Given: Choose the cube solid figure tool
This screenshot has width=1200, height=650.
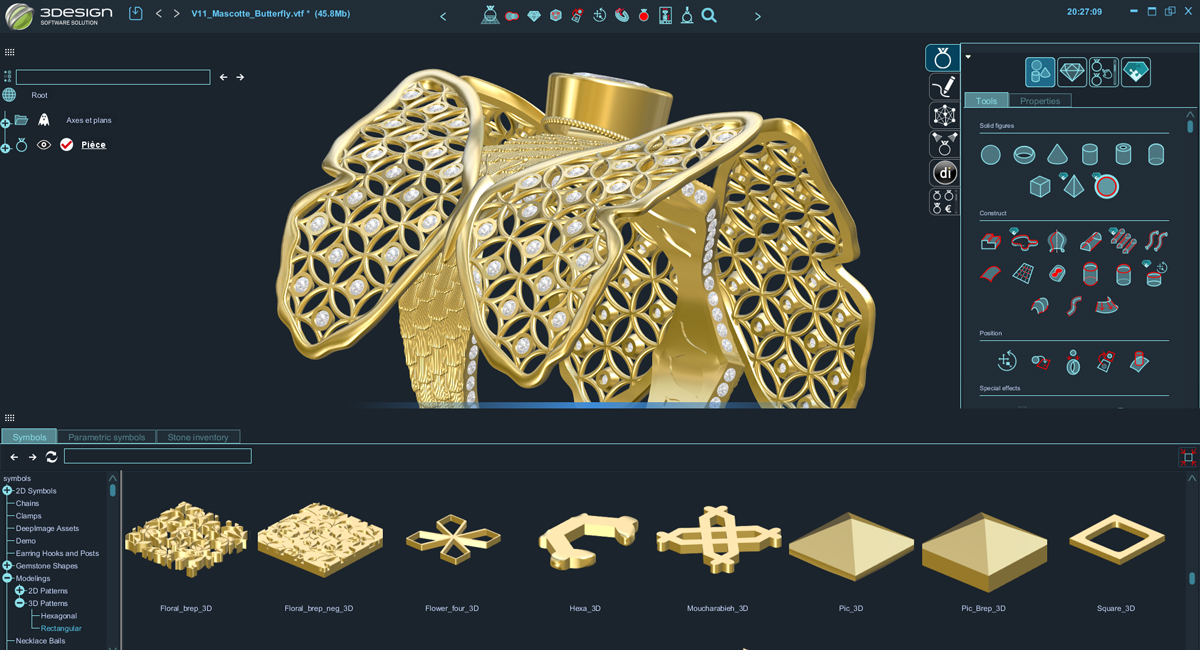Looking at the screenshot, I should [x=1040, y=186].
